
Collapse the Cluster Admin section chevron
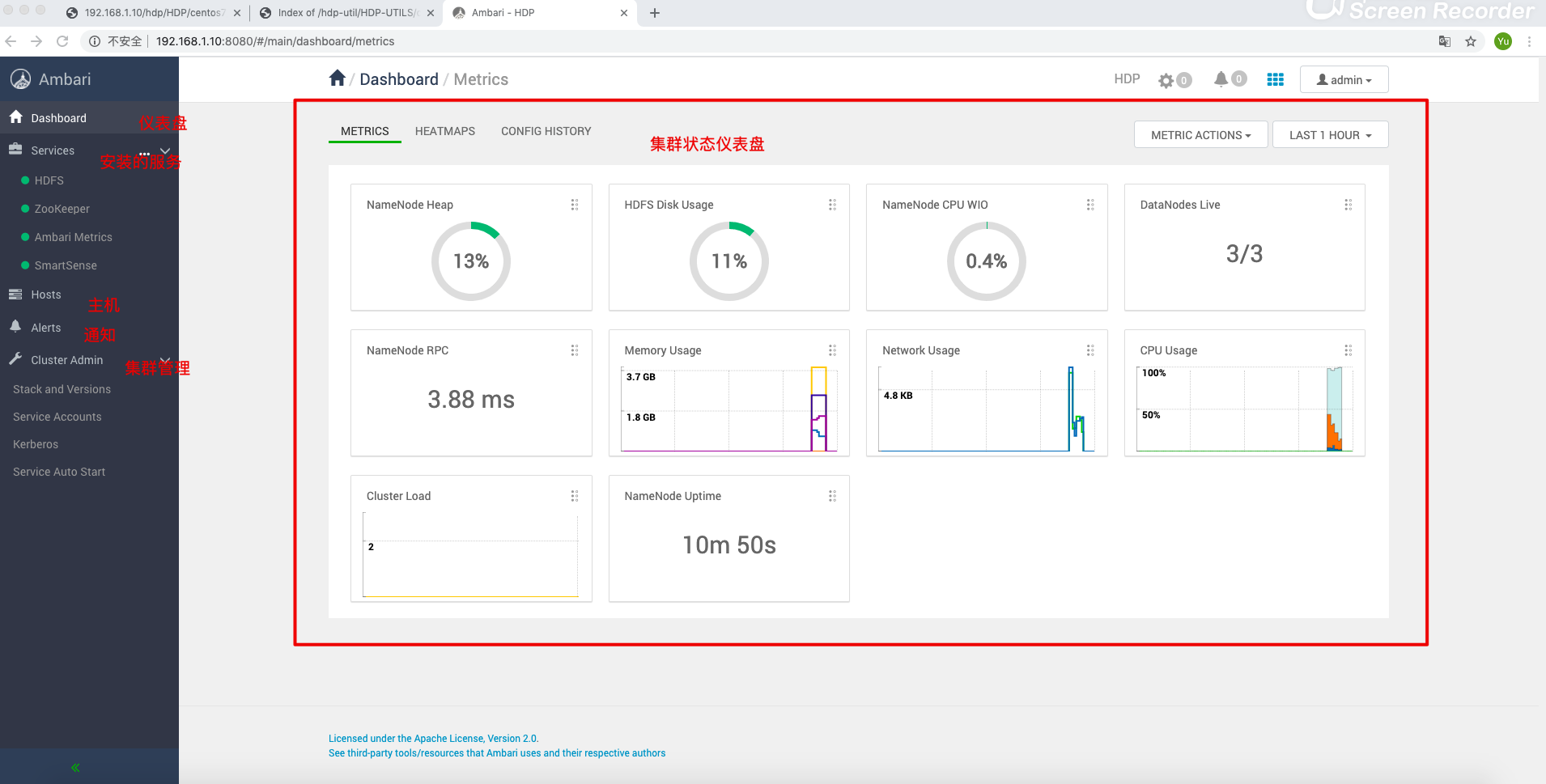165,360
